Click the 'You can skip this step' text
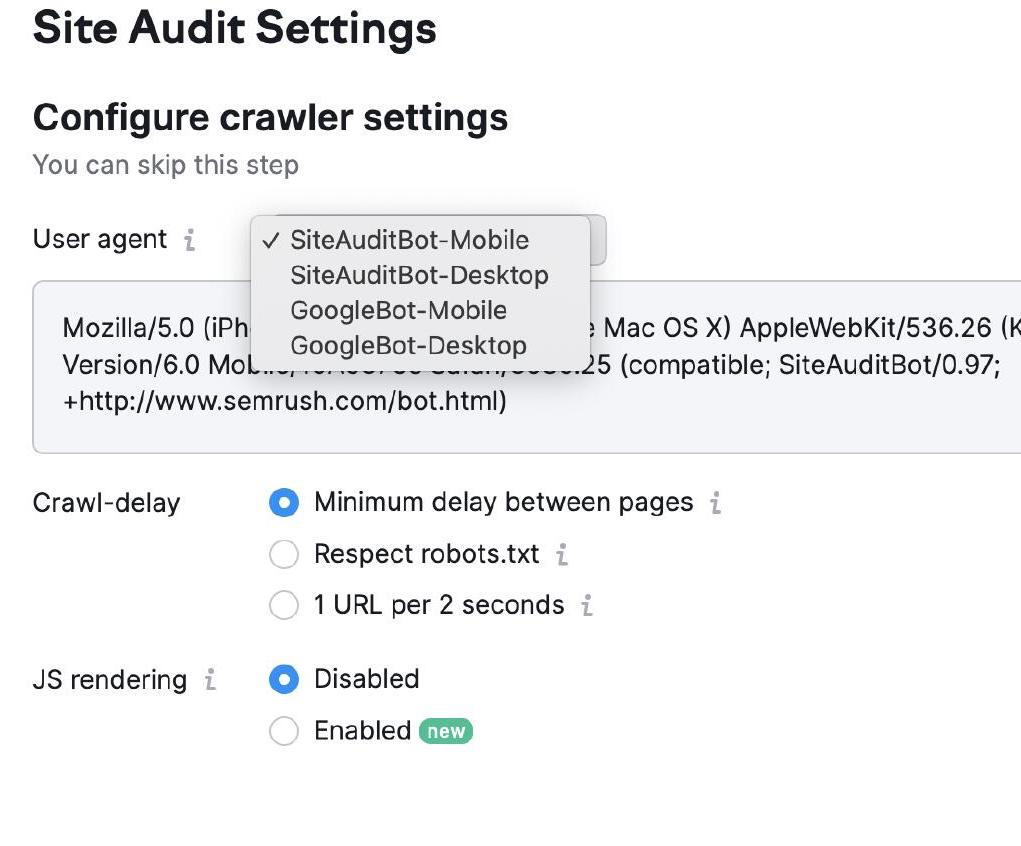Screen dimensions: 1021x846 coord(166,164)
